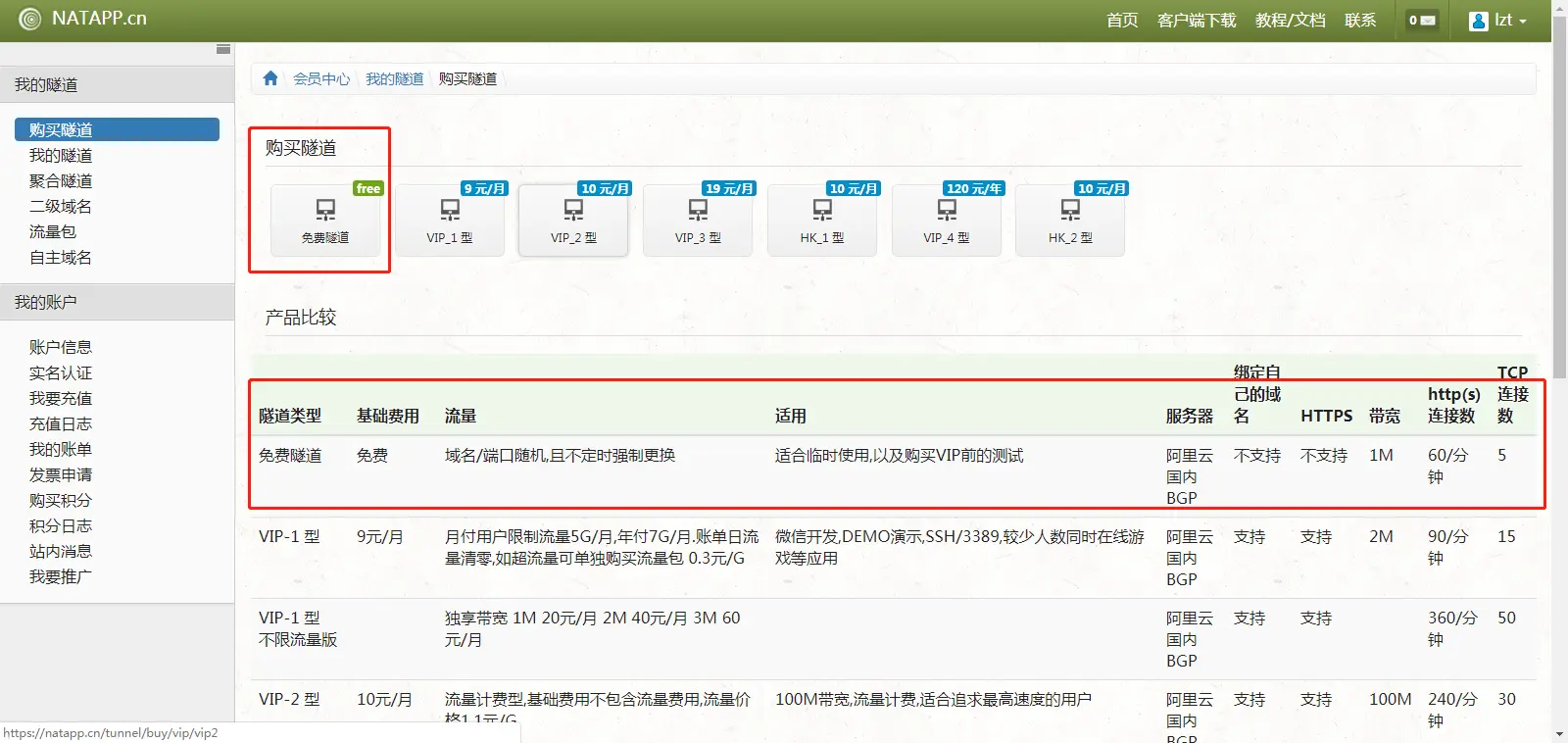
Task: Select 购买隧道 in the sidebar
Action: coord(117,129)
